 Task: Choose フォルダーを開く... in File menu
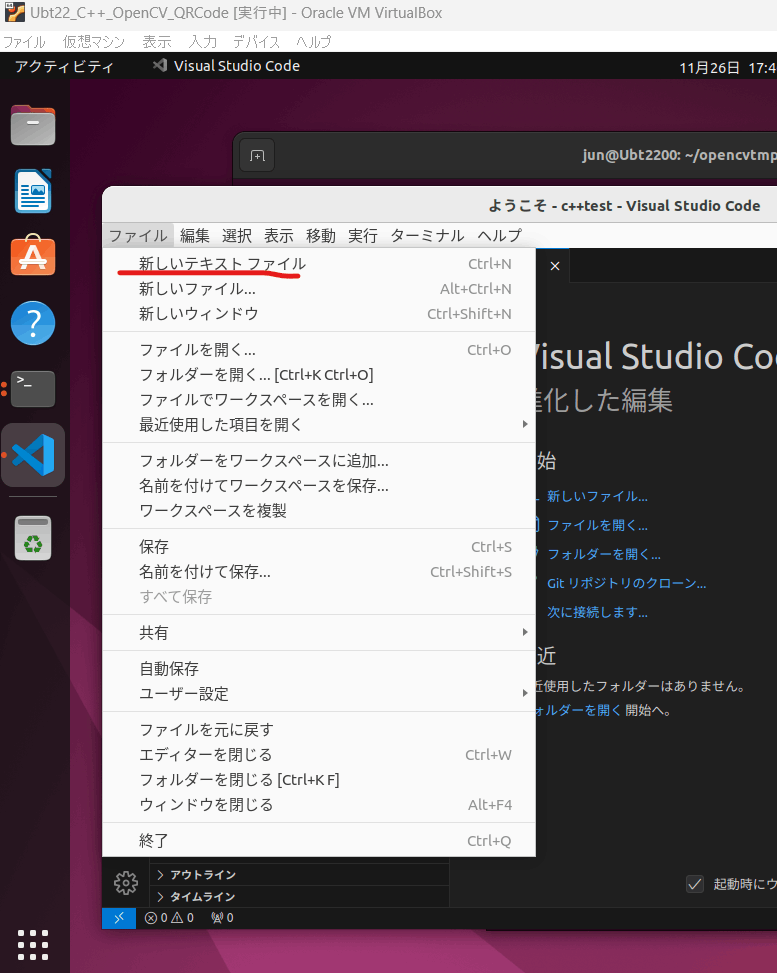click(319, 374)
